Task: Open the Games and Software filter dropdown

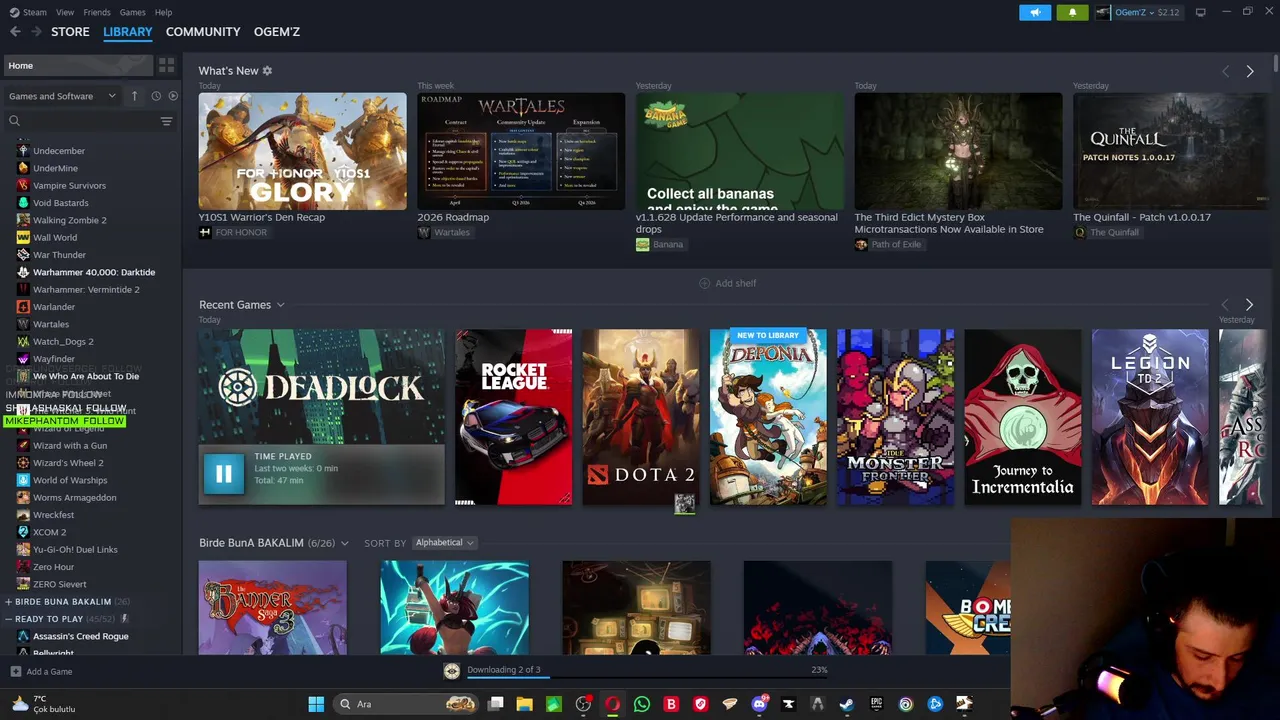Action: [x=62, y=96]
